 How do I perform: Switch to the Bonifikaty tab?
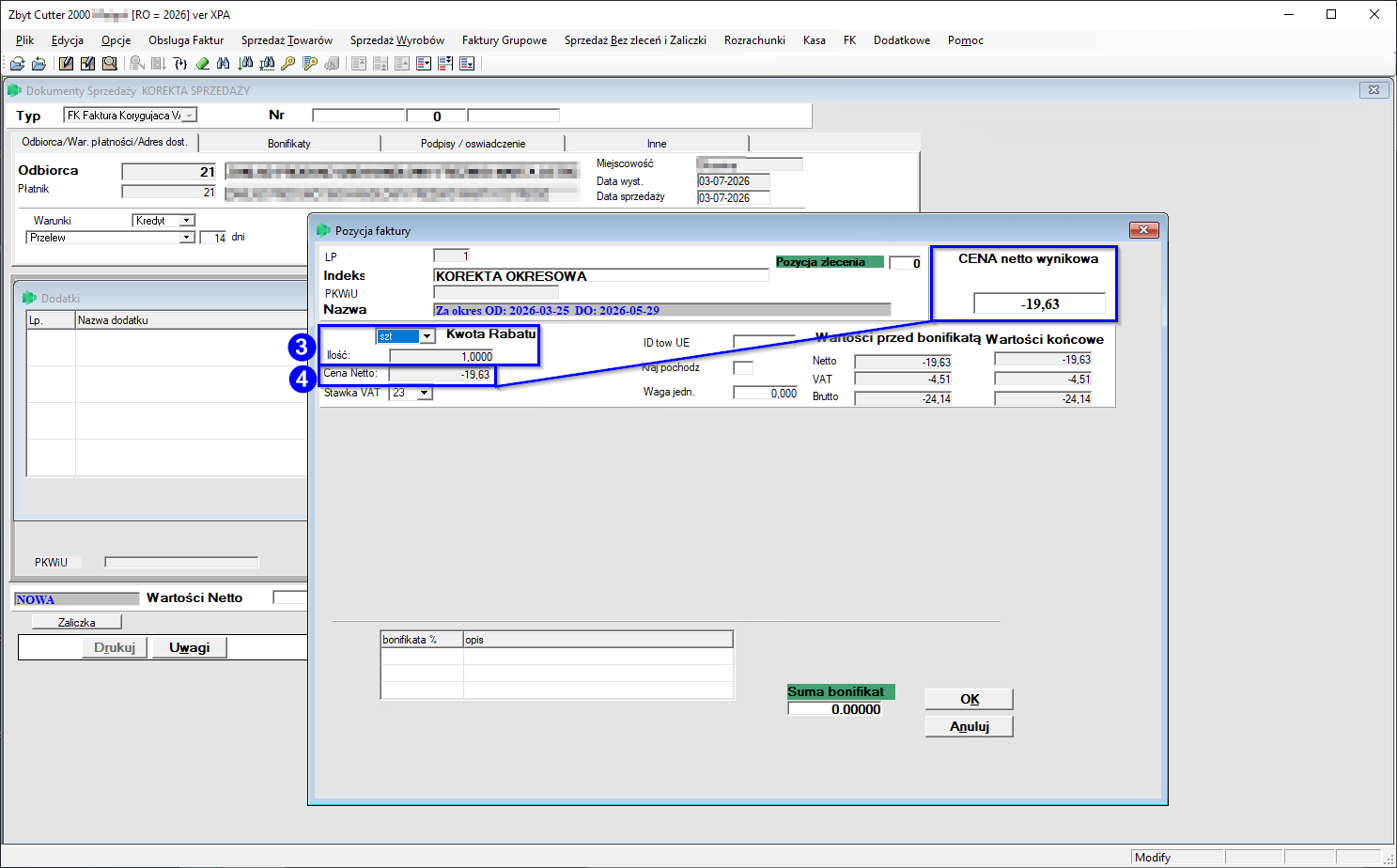(289, 144)
